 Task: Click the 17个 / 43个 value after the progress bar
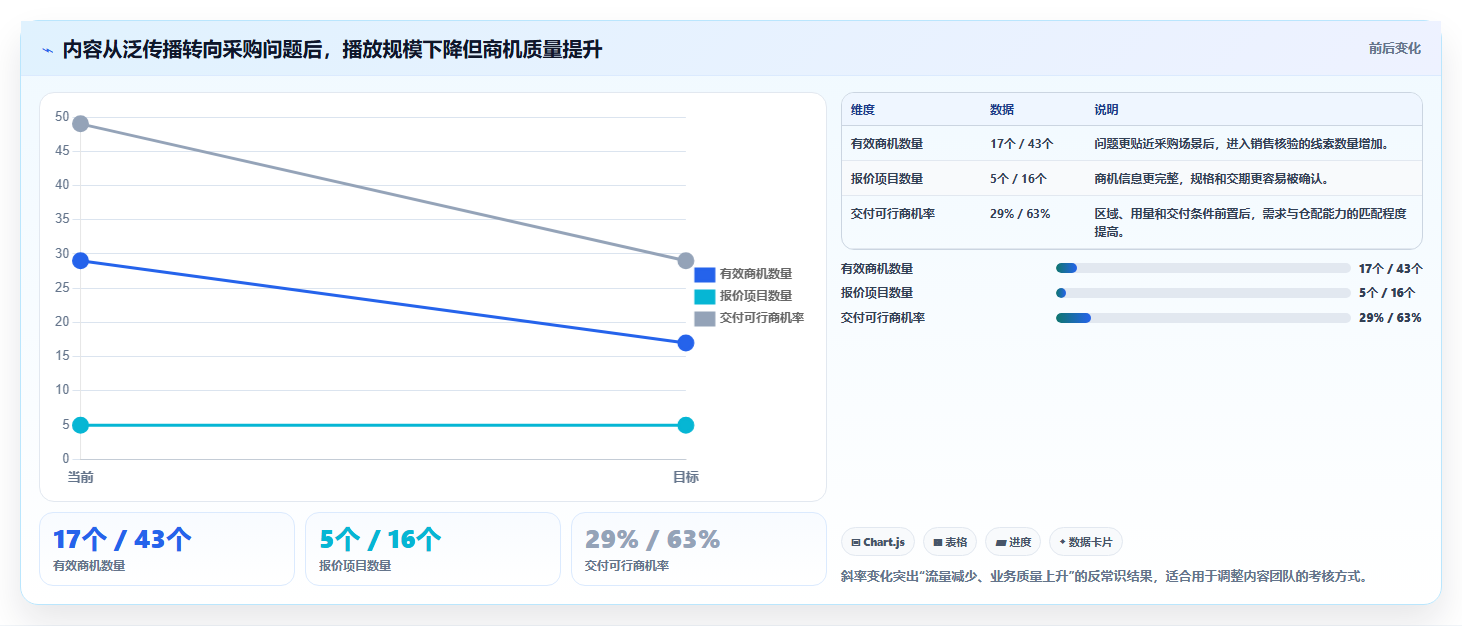[x=1391, y=268]
